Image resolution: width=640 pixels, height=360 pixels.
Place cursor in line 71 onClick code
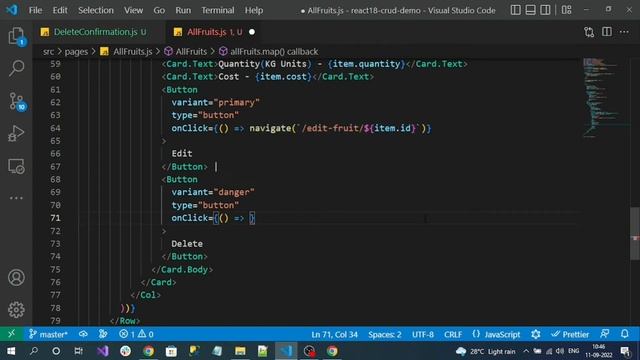click(213, 218)
